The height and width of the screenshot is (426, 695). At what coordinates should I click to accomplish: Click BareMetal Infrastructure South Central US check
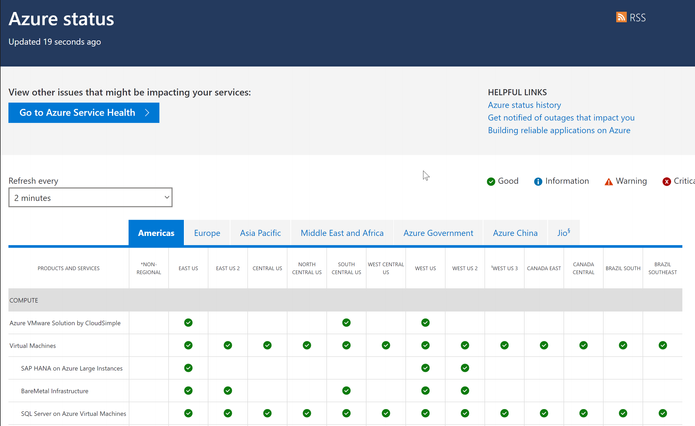point(346,391)
